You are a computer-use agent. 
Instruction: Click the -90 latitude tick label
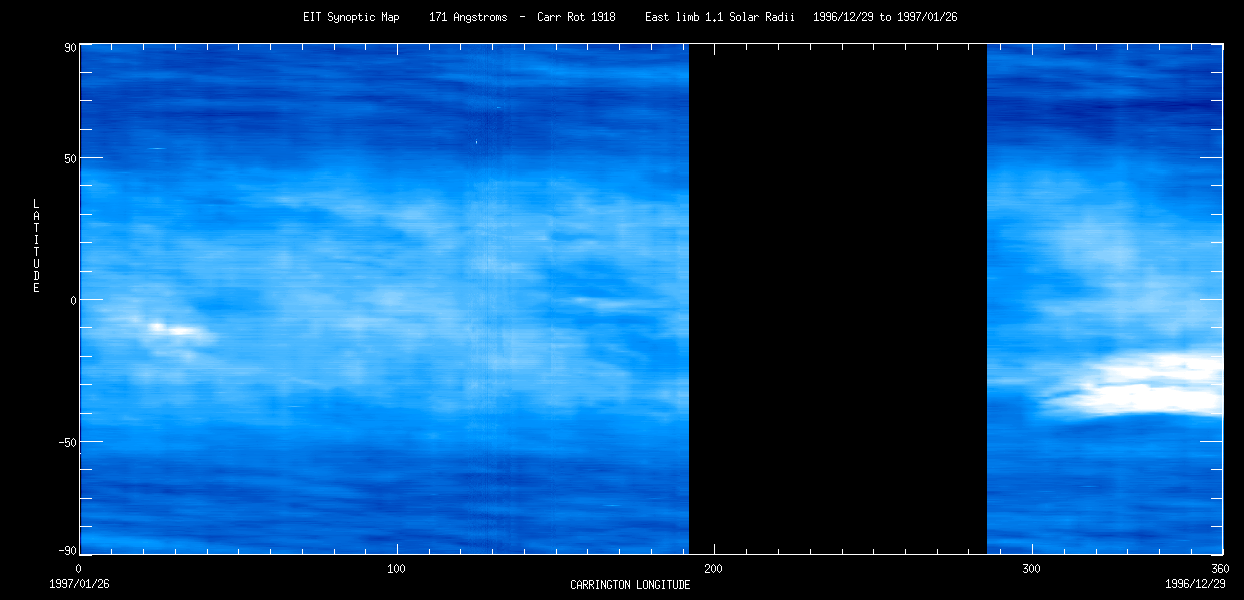(x=67, y=551)
